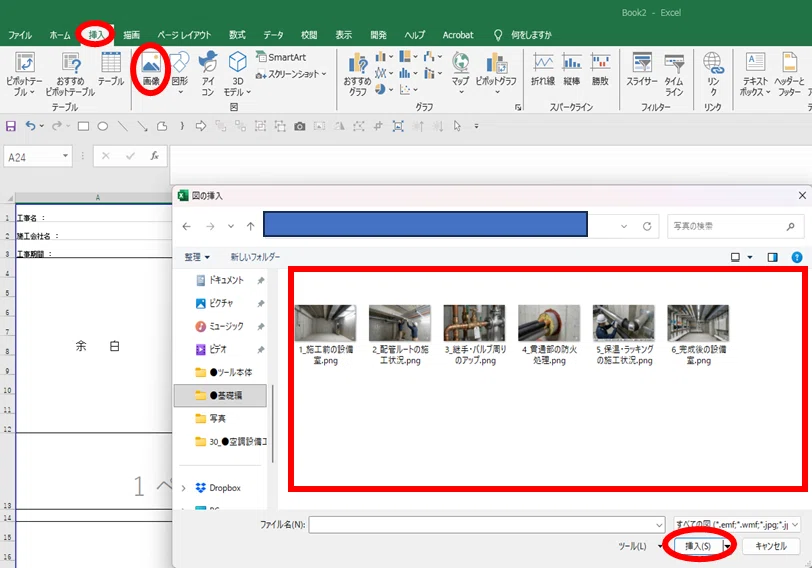Click the camera tool in quick access toolbar
This screenshot has width=812, height=568.
(x=299, y=126)
